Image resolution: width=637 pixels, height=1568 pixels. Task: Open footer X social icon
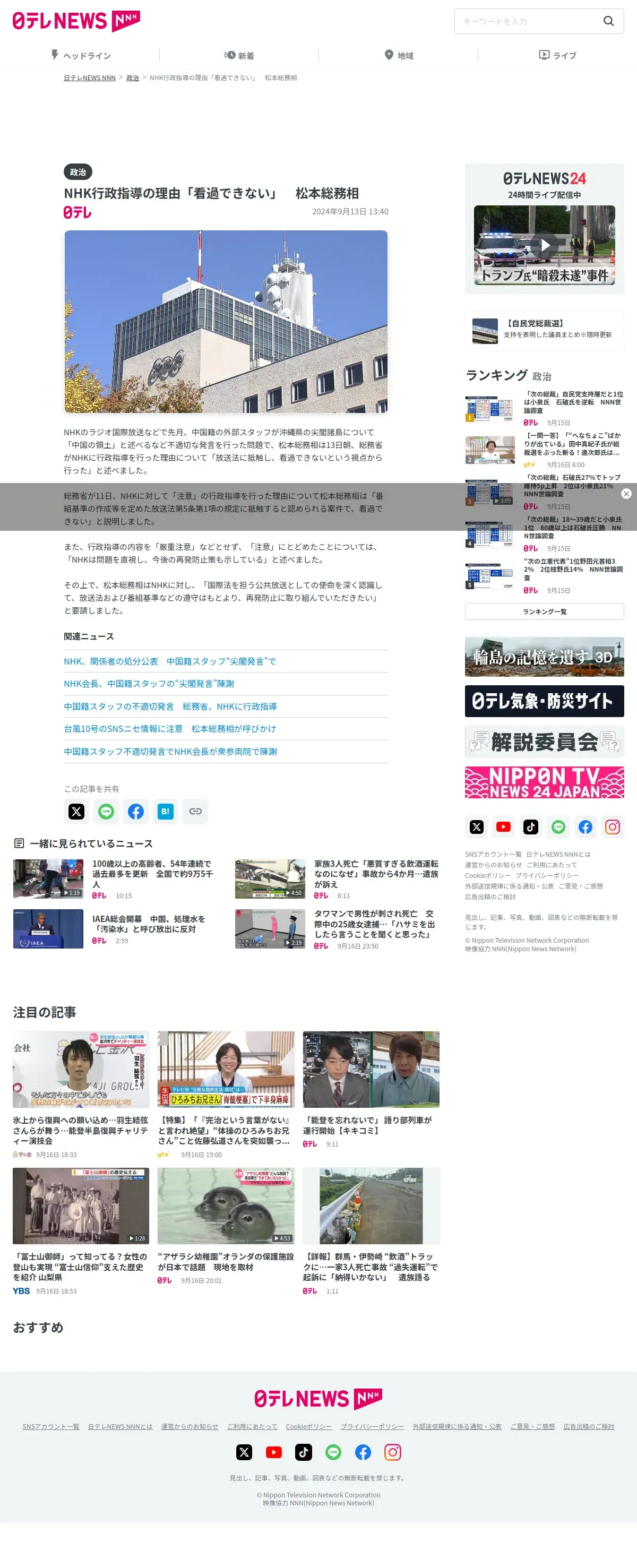244,1452
